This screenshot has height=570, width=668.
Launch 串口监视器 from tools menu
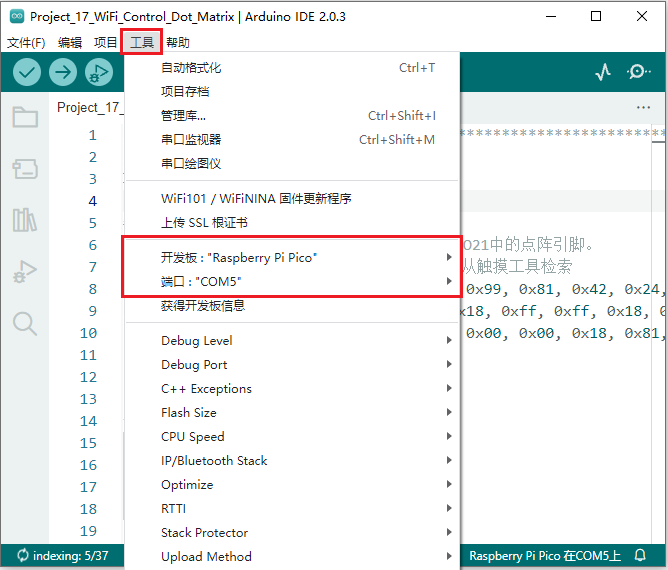pos(292,139)
